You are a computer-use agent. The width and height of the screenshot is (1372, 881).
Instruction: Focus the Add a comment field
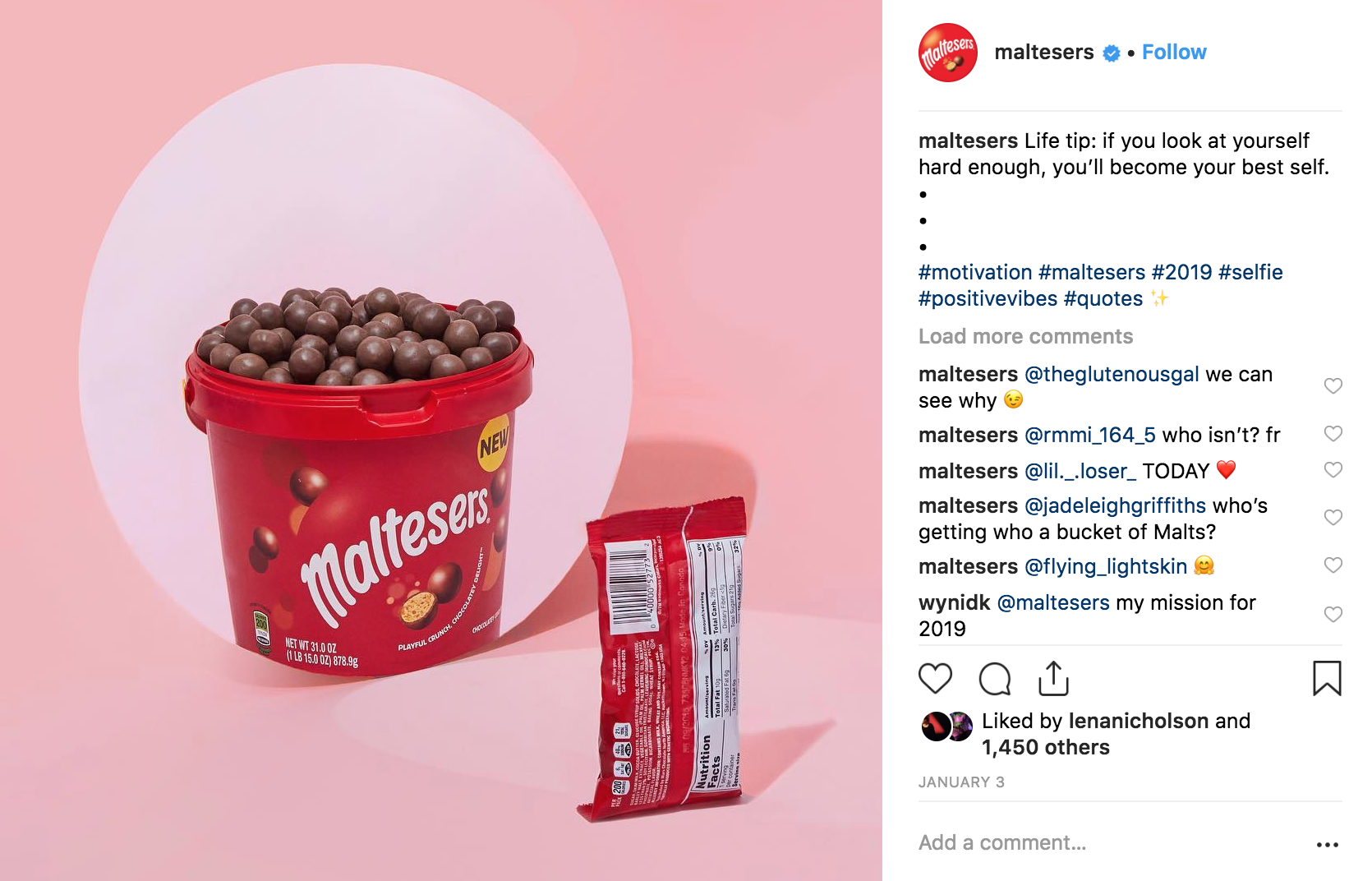click(x=1109, y=843)
